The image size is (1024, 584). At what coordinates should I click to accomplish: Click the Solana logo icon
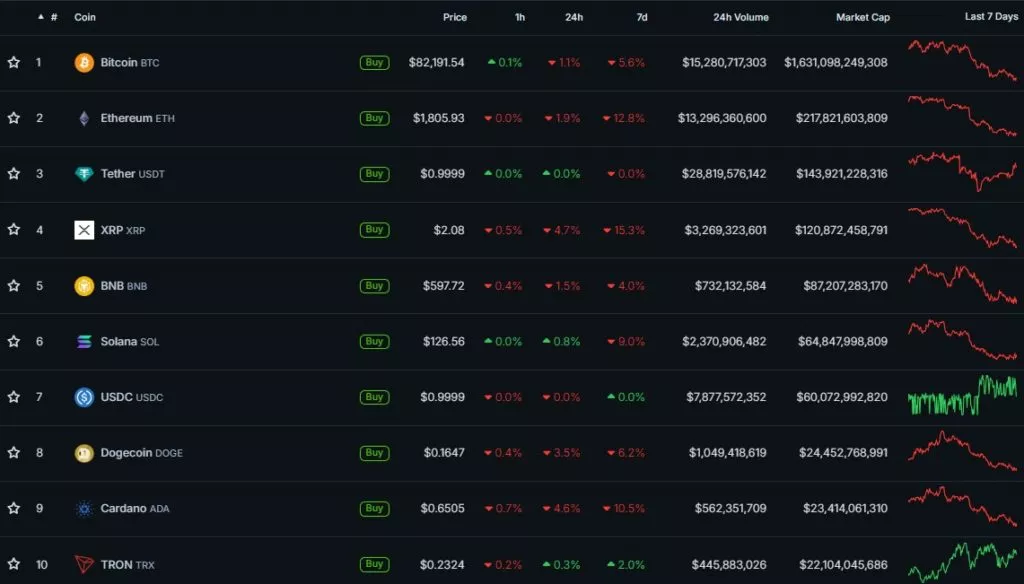point(84,342)
